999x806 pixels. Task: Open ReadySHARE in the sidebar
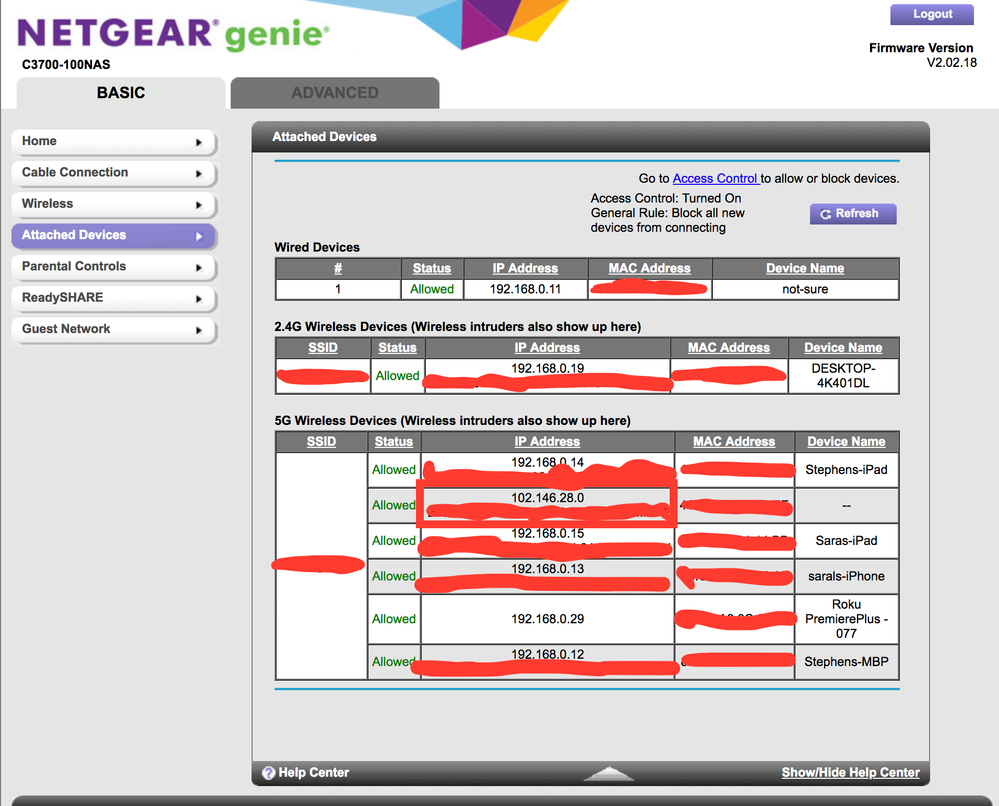pos(114,298)
